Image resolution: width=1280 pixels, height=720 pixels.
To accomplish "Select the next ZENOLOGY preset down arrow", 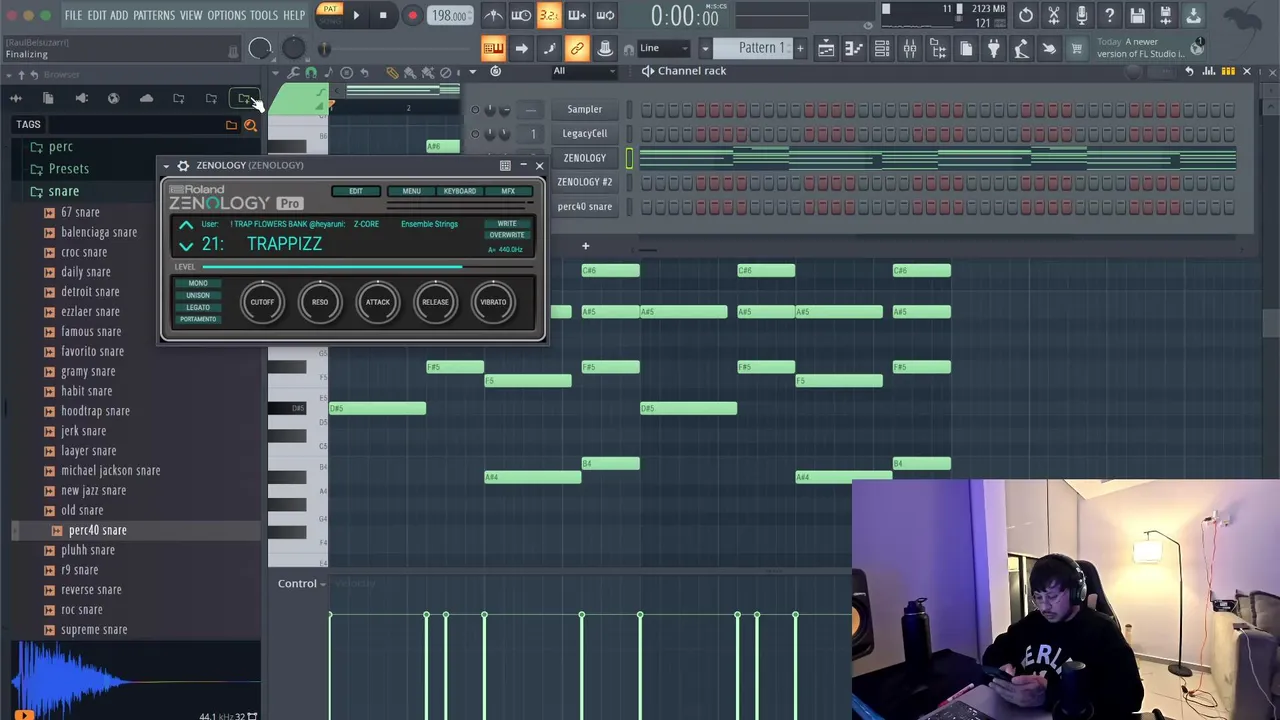I will point(186,245).
